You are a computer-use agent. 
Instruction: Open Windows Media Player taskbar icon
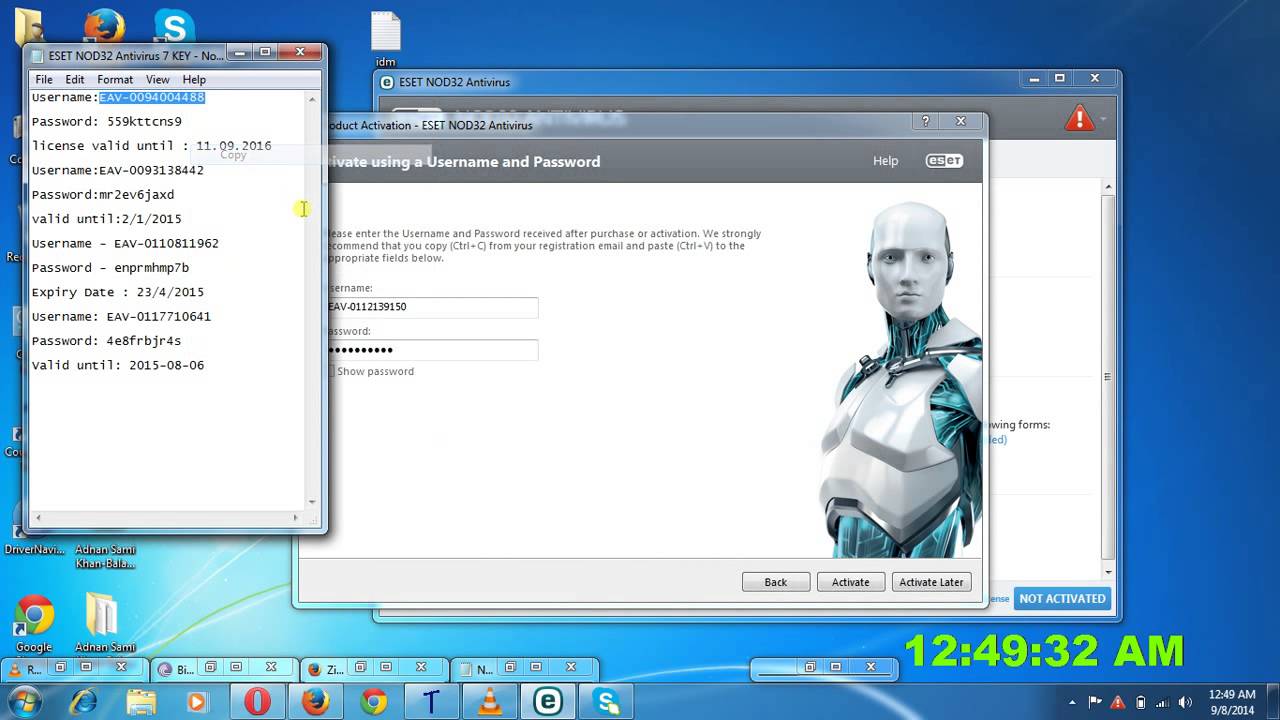click(199, 702)
